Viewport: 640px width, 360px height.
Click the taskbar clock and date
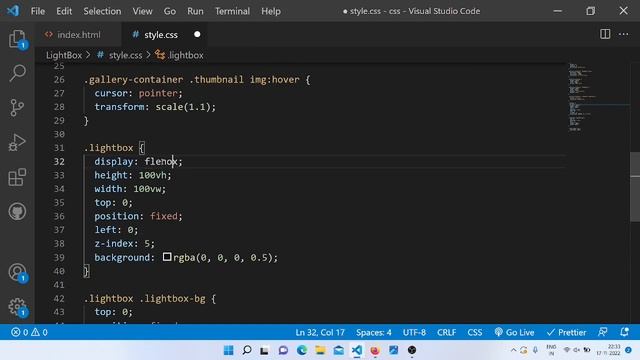(x=609, y=350)
